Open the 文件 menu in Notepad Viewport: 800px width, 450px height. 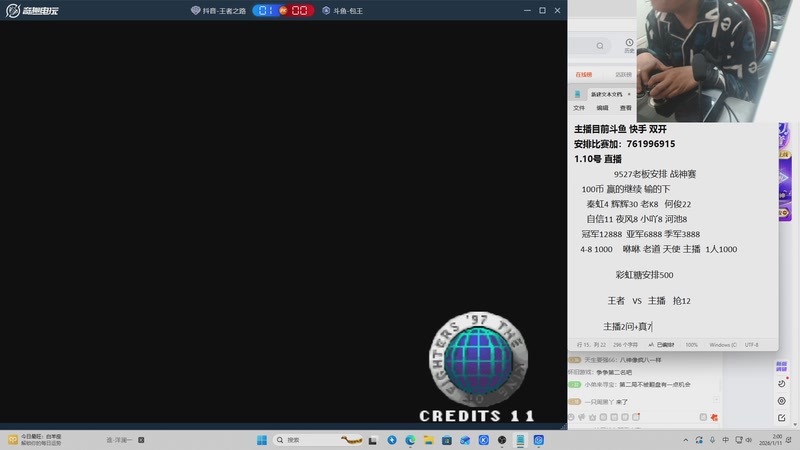(x=579, y=107)
